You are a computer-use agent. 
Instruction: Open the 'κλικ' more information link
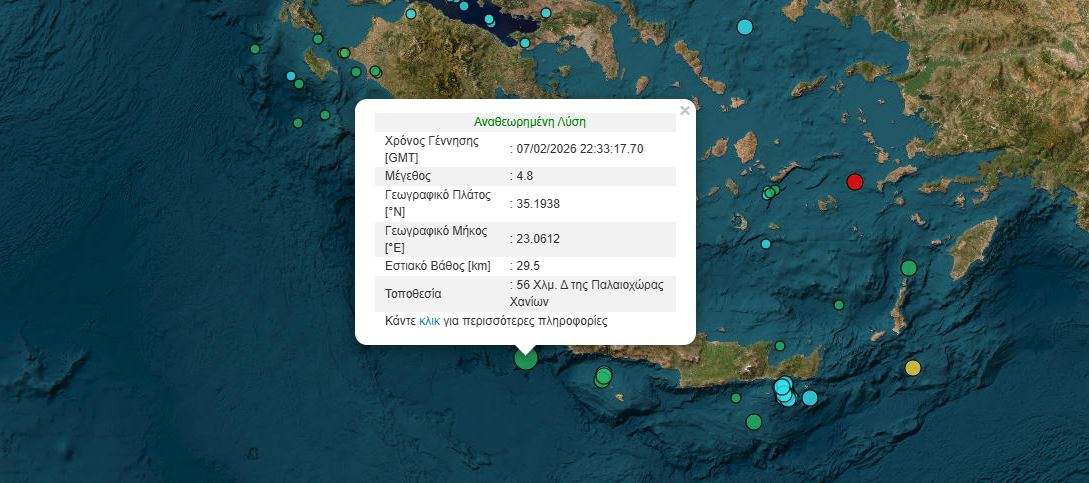coord(430,321)
